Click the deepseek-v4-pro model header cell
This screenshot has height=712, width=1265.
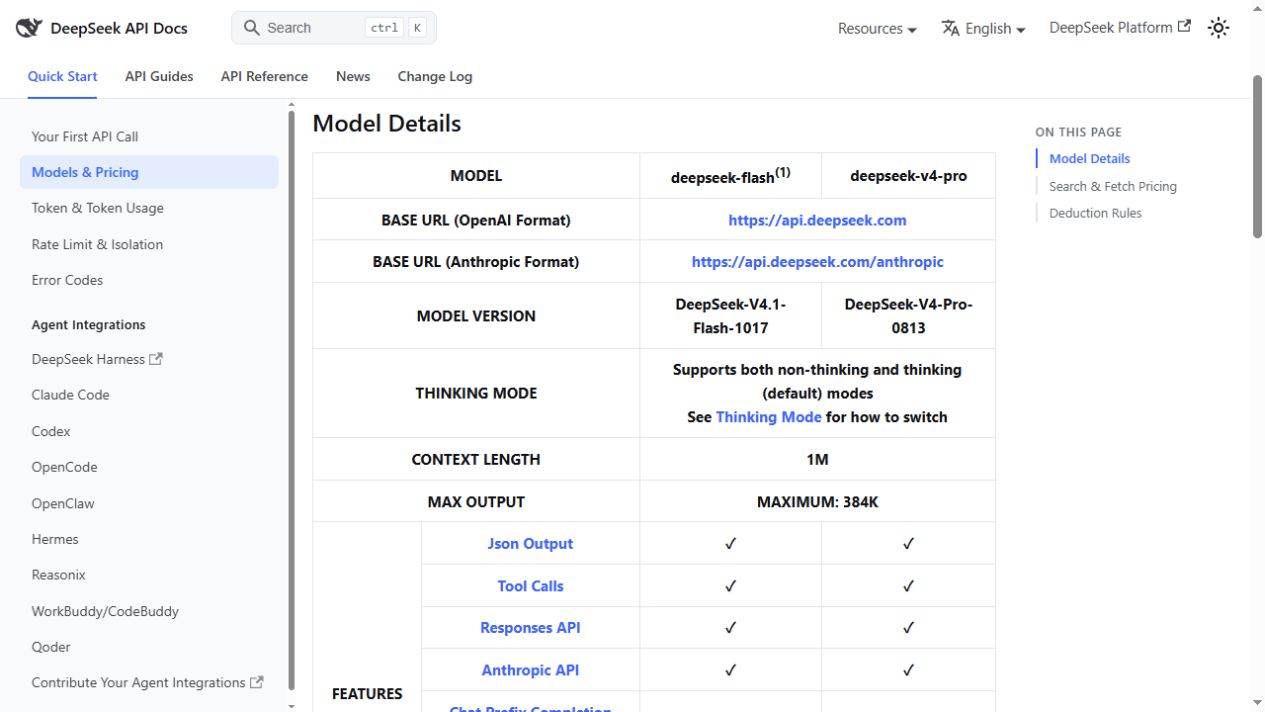[908, 176]
